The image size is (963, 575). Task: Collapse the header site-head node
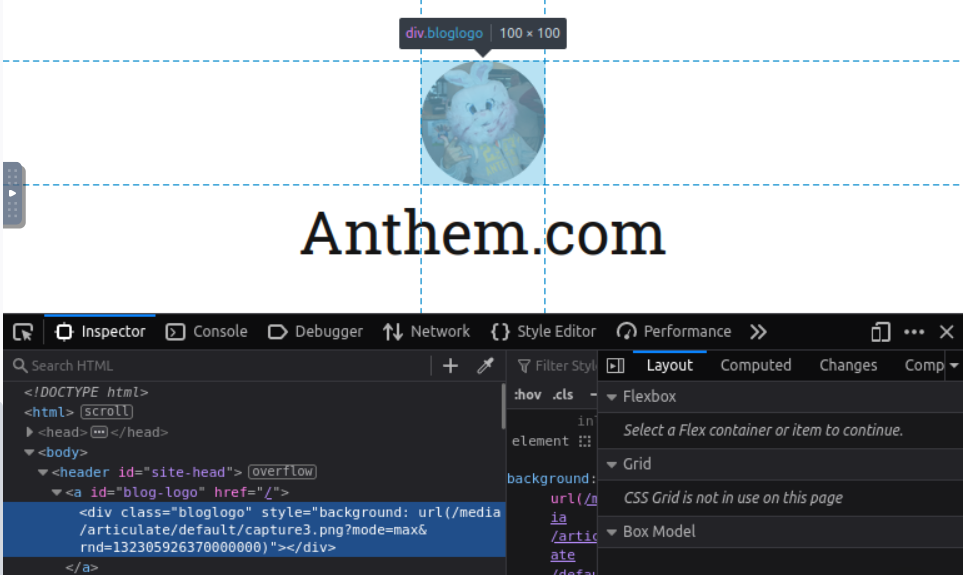click(x=42, y=472)
